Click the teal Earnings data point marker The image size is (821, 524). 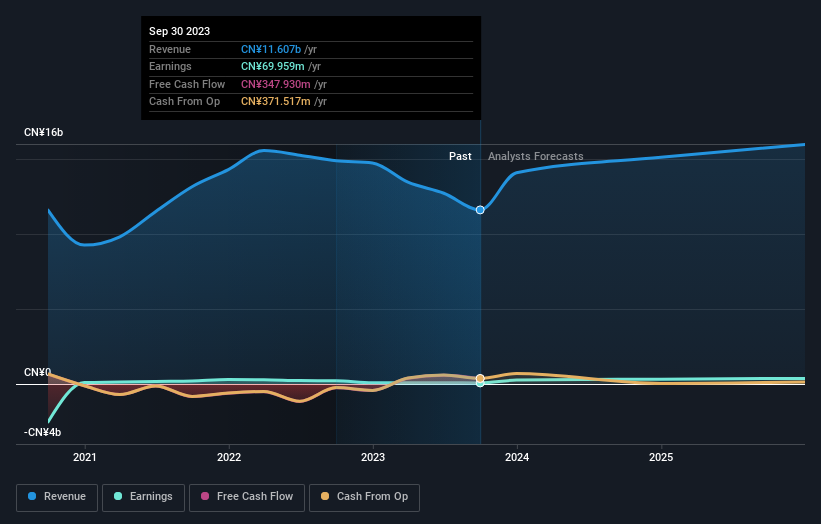click(480, 384)
